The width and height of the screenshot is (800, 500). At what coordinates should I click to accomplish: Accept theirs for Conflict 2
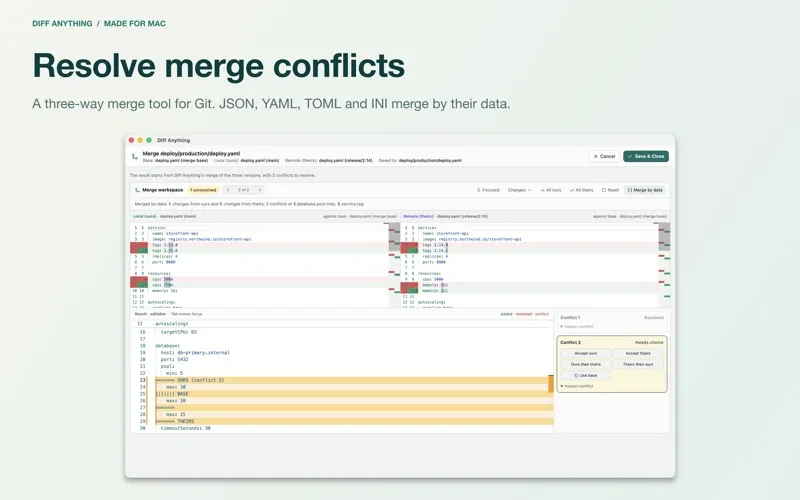coord(638,353)
